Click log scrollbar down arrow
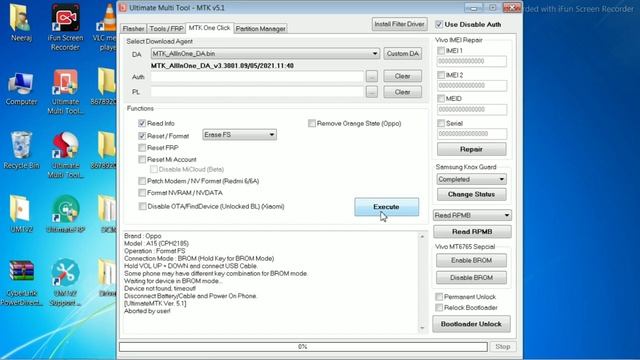The image size is (640, 360). point(422,328)
